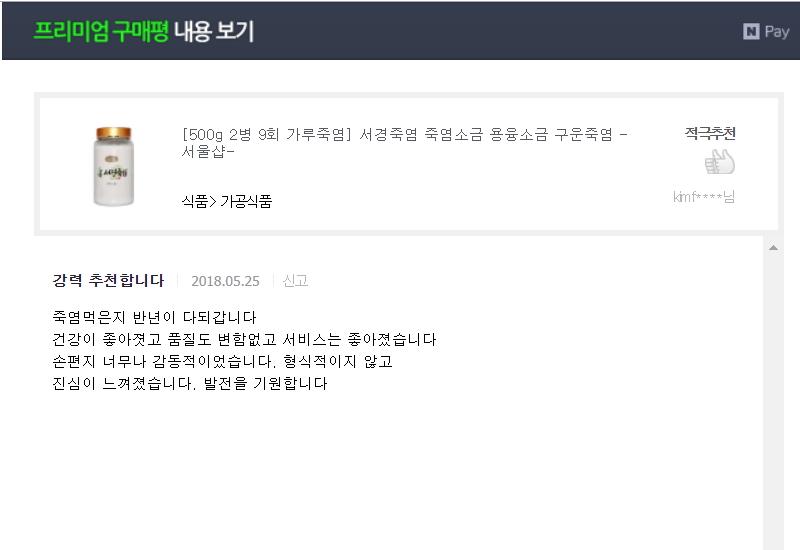Click the review line starting 손편지 너무나
800x550 pixels.
pyautogui.click(x=222, y=361)
